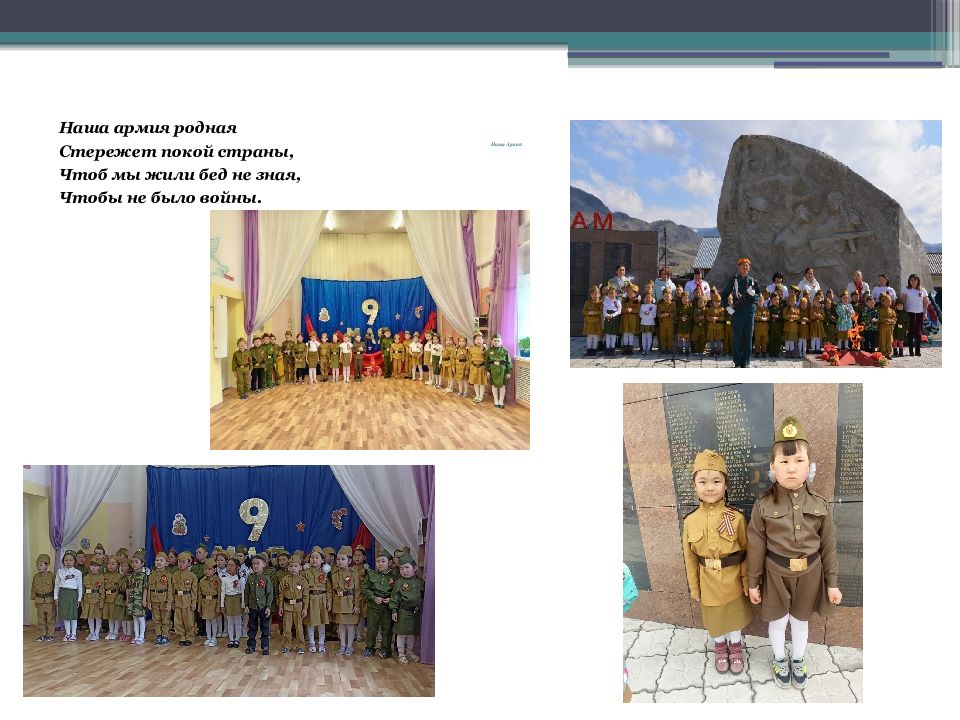The width and height of the screenshot is (960, 720).
Task: Click the poem line "Наша армия родная"
Action: (147, 128)
